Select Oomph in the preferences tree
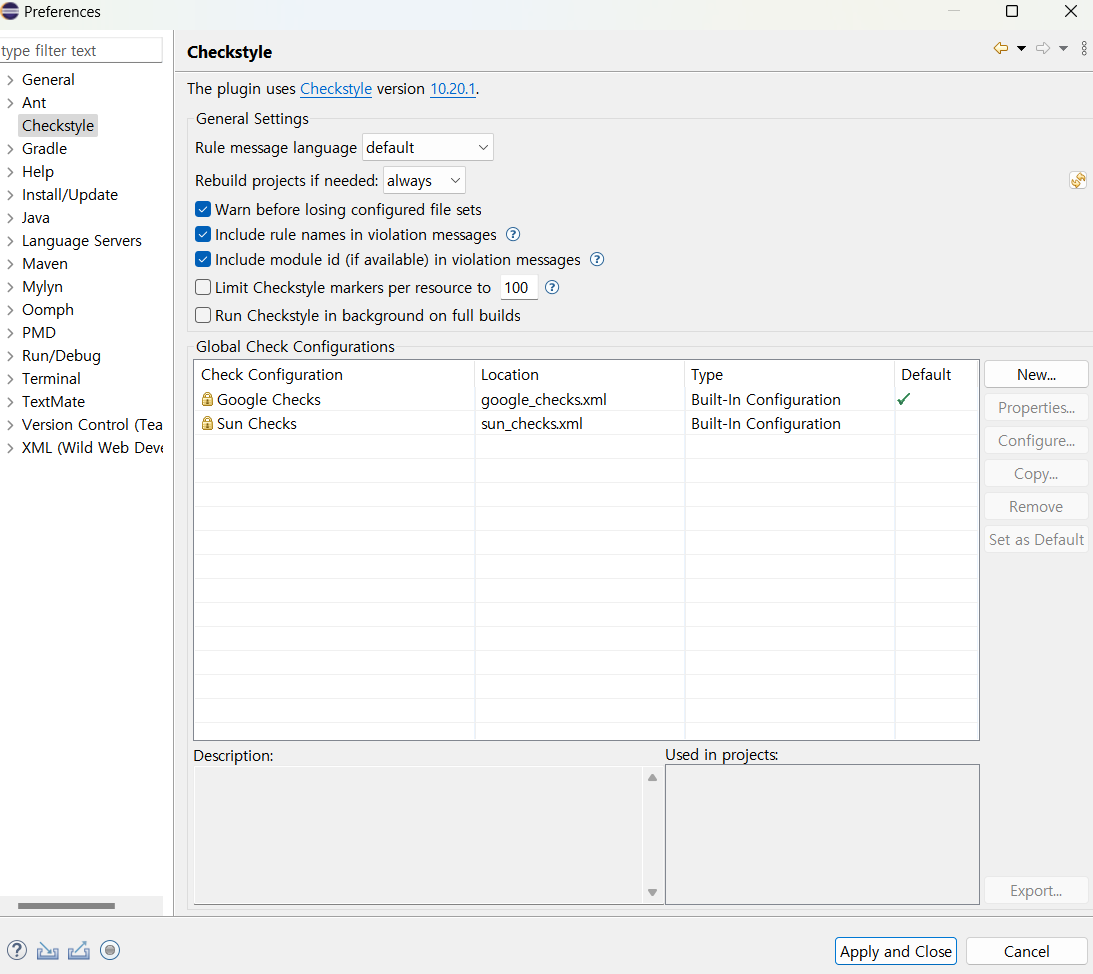 tap(47, 310)
